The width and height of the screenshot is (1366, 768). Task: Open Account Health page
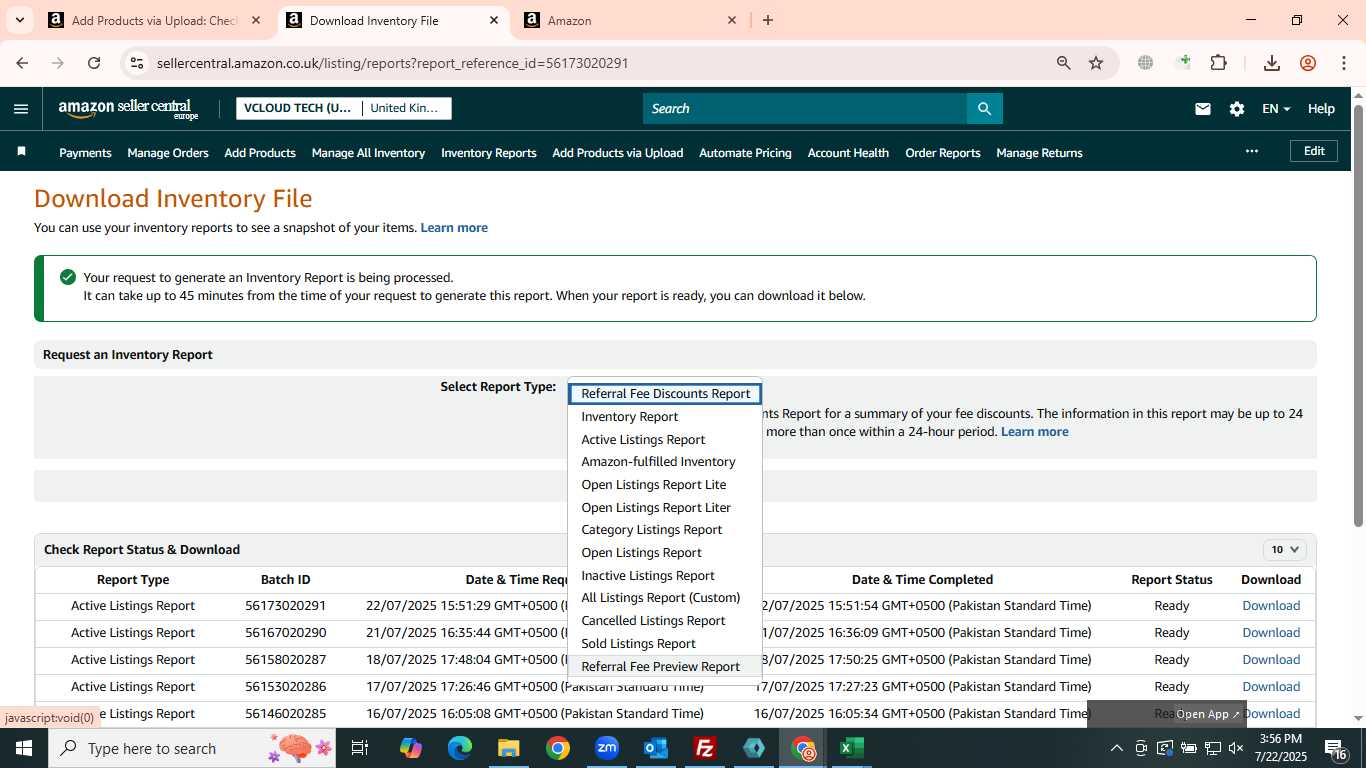(x=848, y=153)
